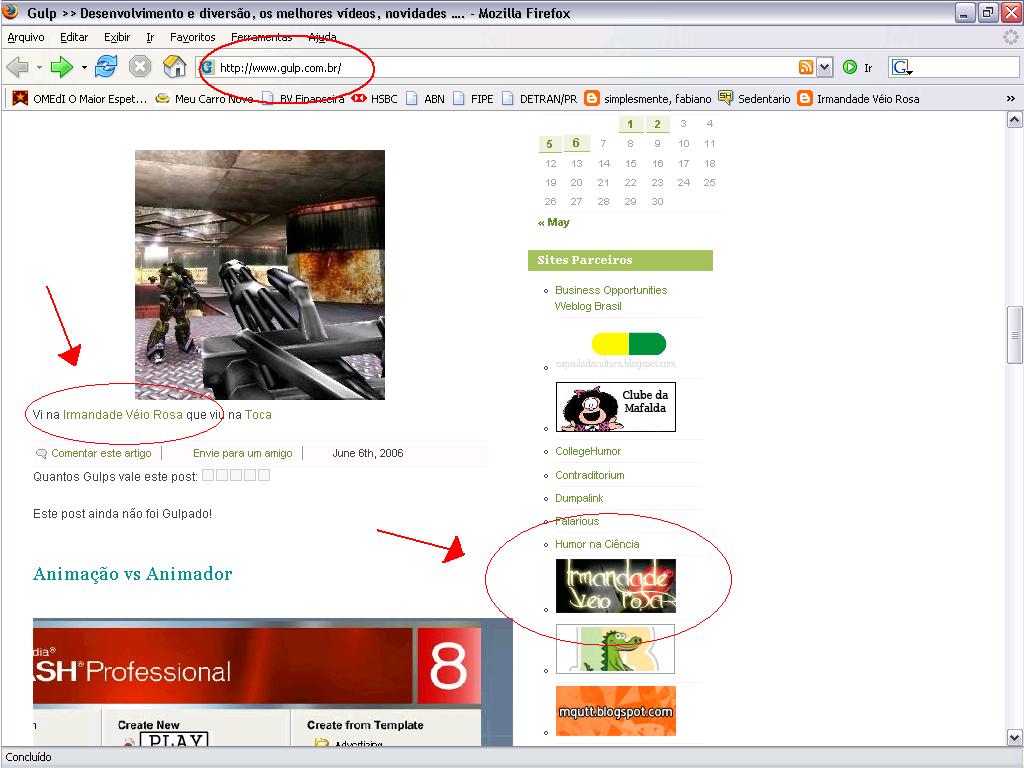Open the Humor na Ciência link

click(x=597, y=544)
